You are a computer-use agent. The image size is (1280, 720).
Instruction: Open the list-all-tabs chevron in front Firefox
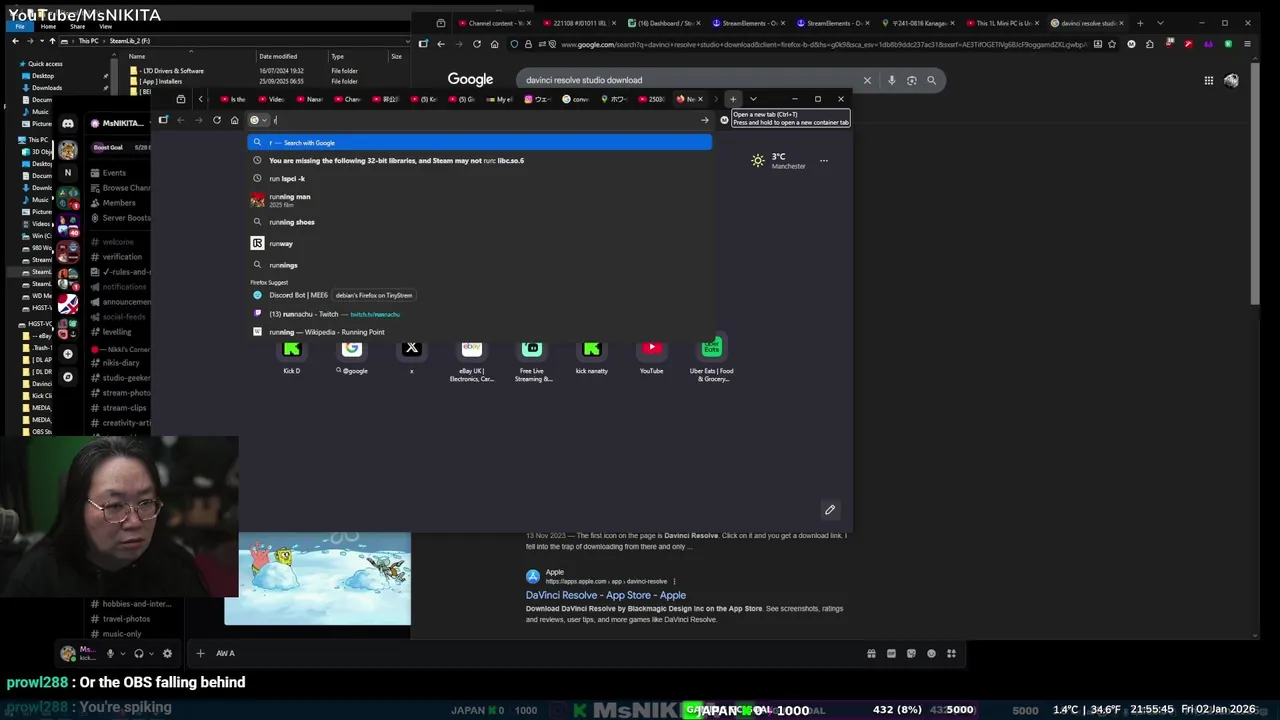(753, 99)
